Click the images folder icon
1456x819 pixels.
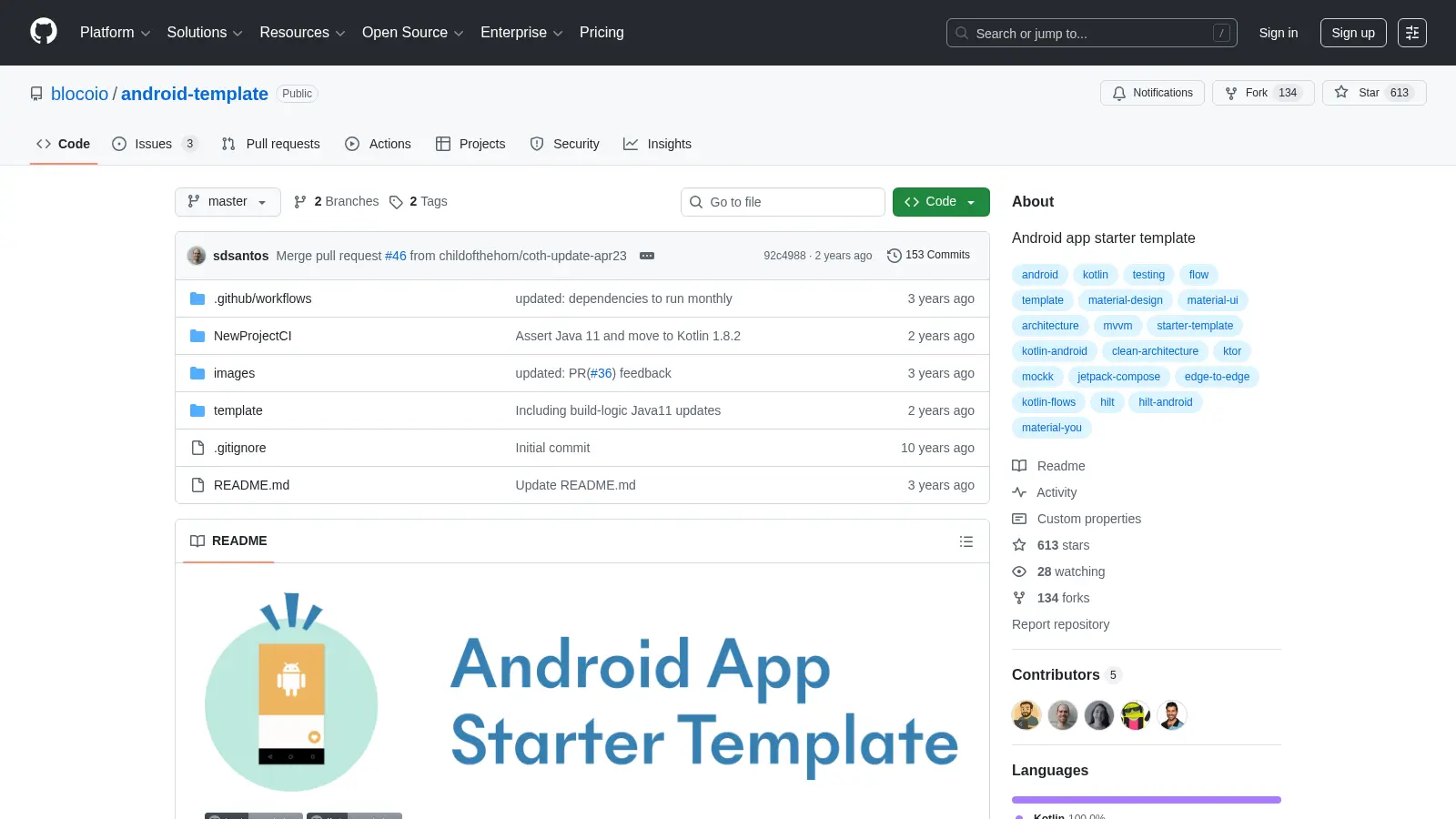coord(197,373)
